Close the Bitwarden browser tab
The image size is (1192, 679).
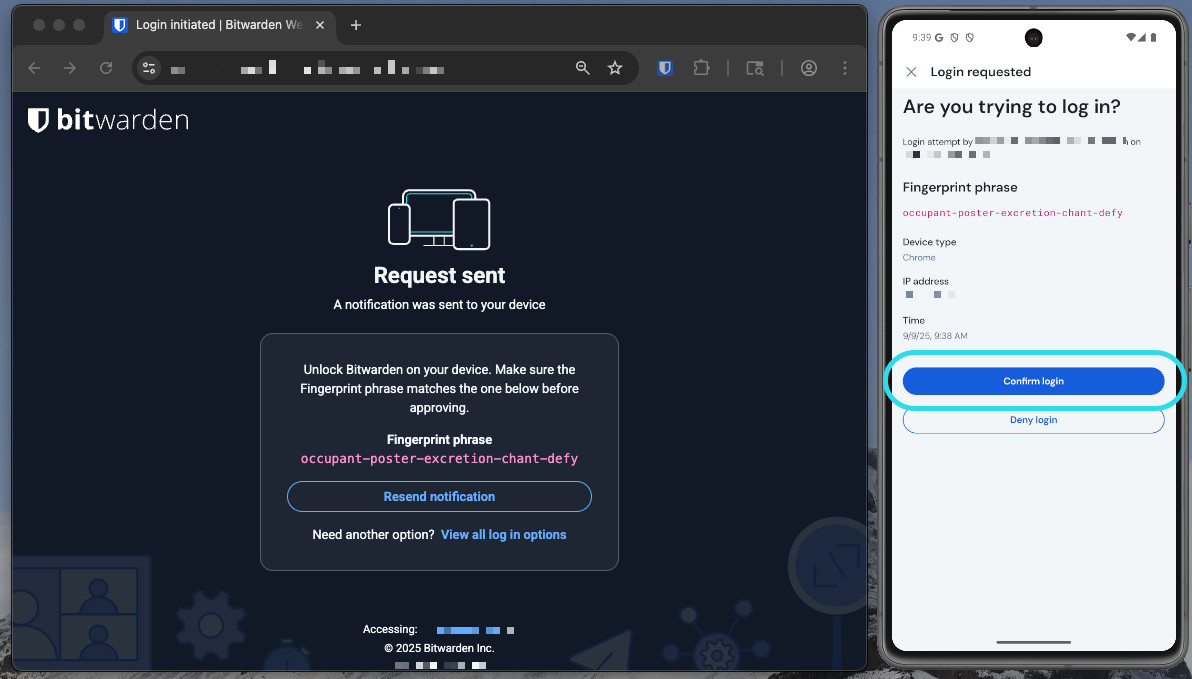tap(320, 25)
